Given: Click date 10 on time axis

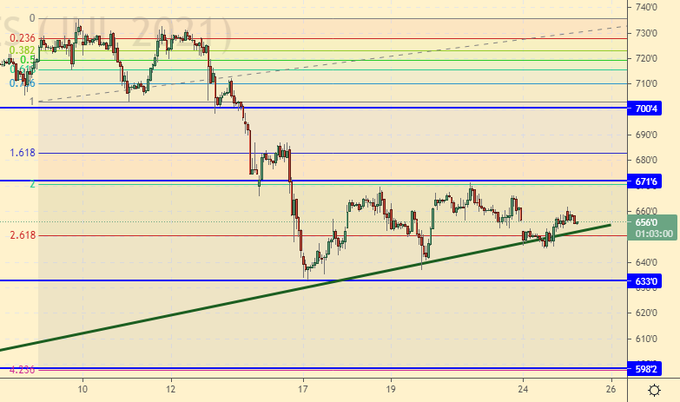Looking at the screenshot, I should coord(82,389).
